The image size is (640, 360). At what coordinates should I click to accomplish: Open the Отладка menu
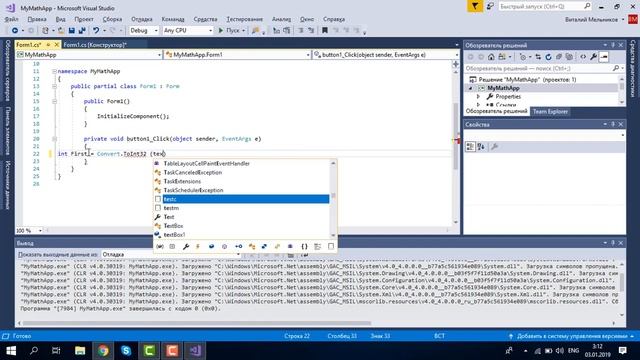[x=142, y=19]
